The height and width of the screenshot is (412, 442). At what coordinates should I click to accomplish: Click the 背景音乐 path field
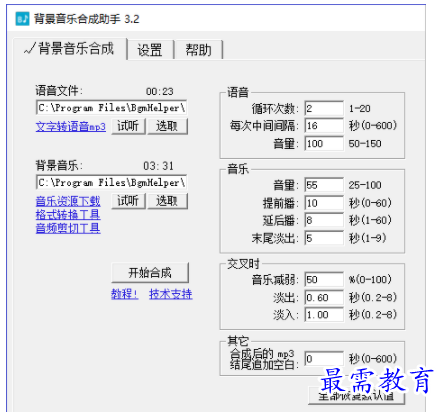tap(111, 183)
